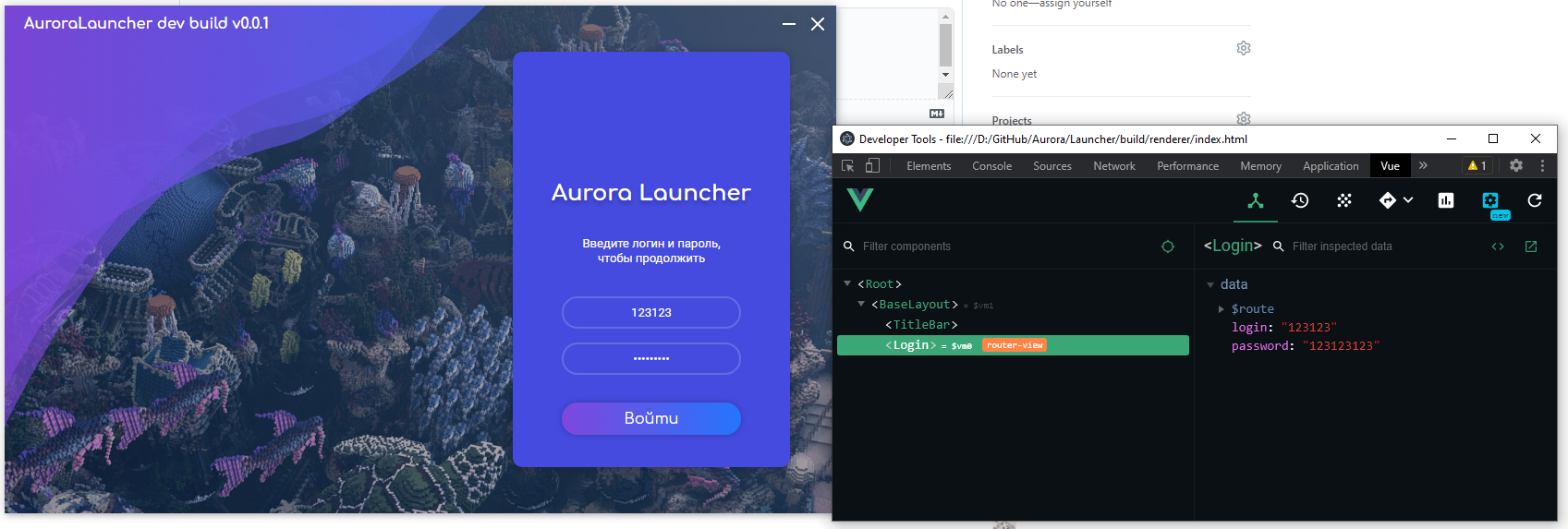This screenshot has width=1568, height=529.
Task: Switch to the Application tab
Action: [1331, 166]
